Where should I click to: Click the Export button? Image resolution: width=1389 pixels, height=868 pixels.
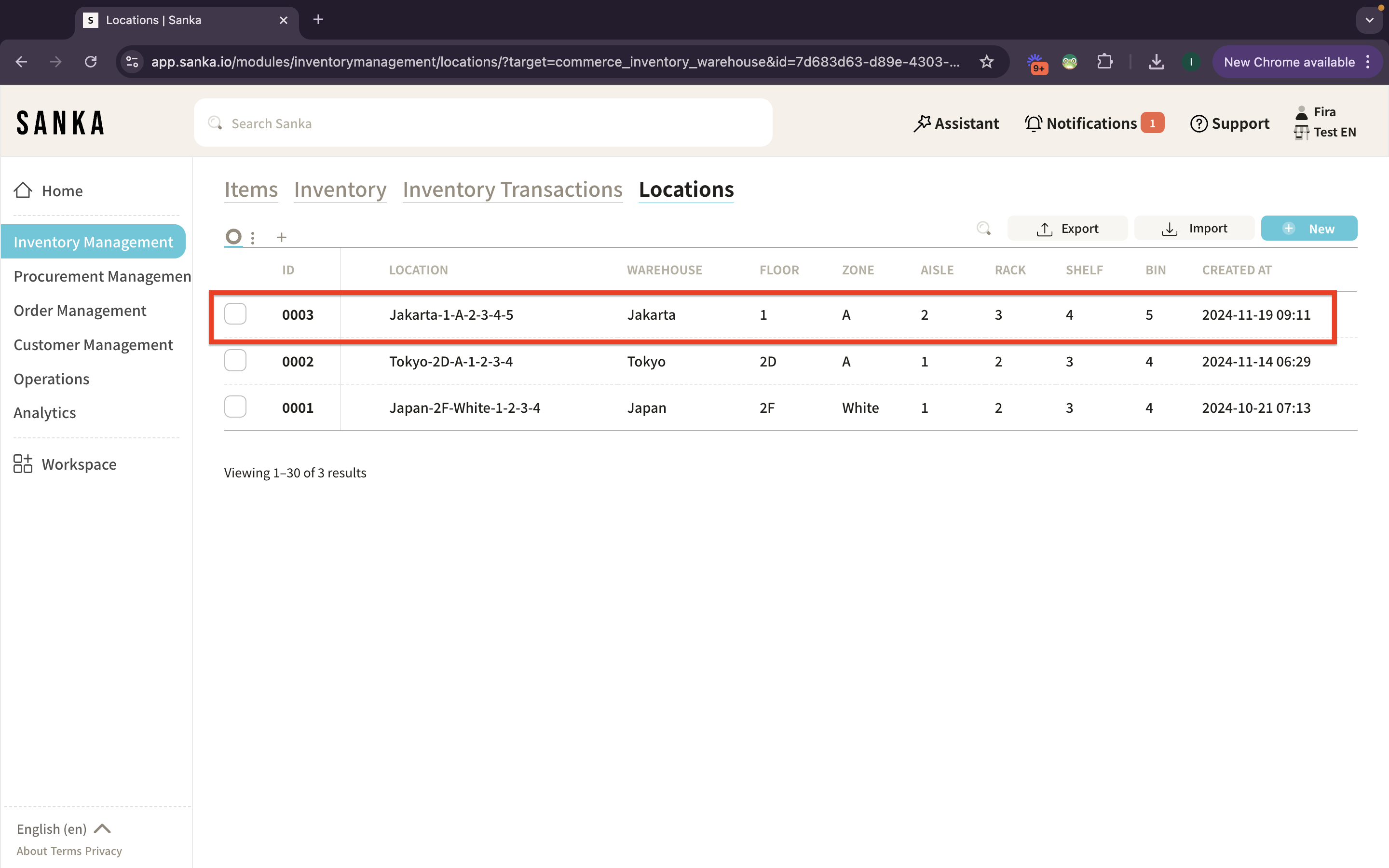click(x=1067, y=229)
